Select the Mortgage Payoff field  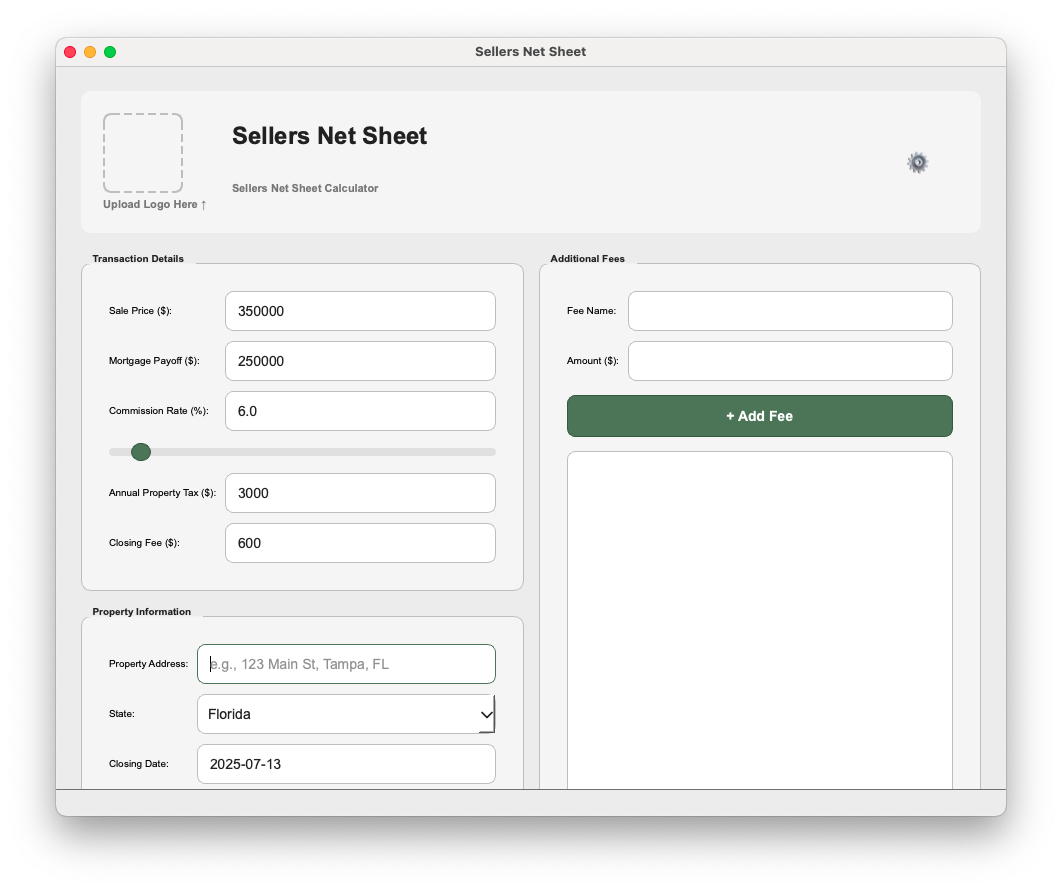[x=360, y=361]
